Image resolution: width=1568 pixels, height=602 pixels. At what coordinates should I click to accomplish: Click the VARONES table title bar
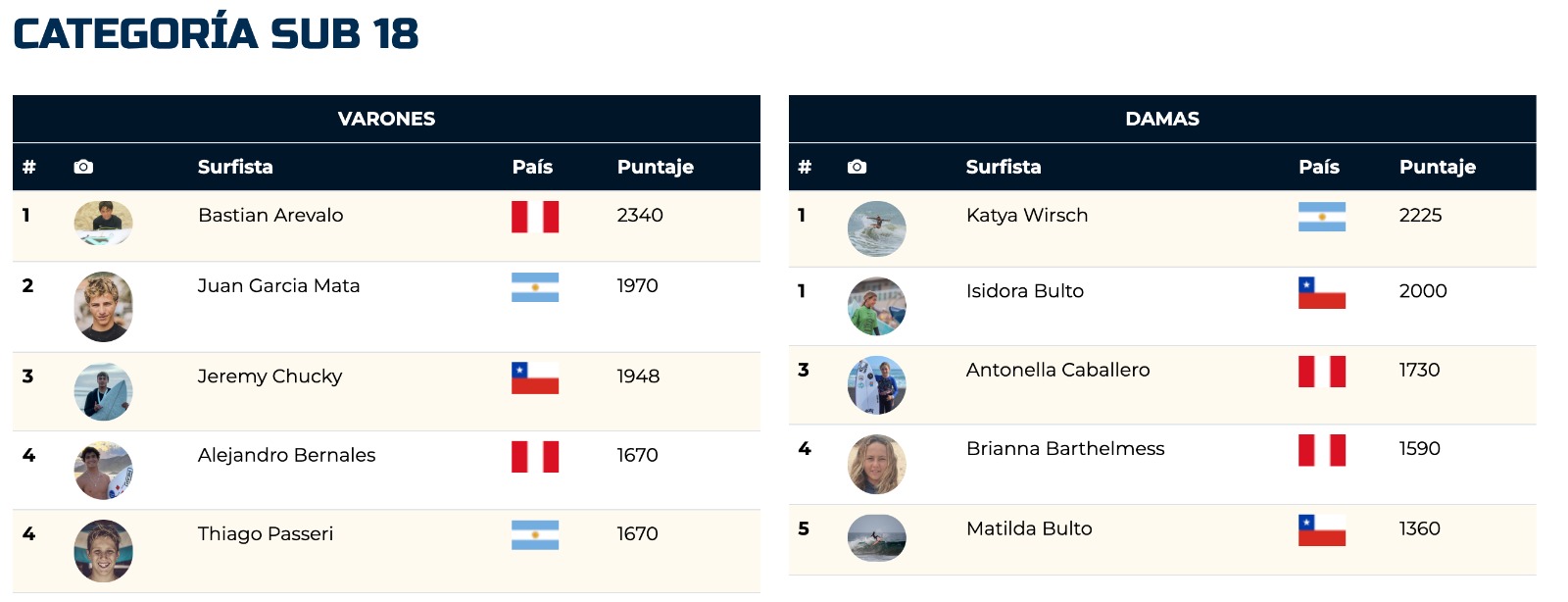tap(386, 119)
